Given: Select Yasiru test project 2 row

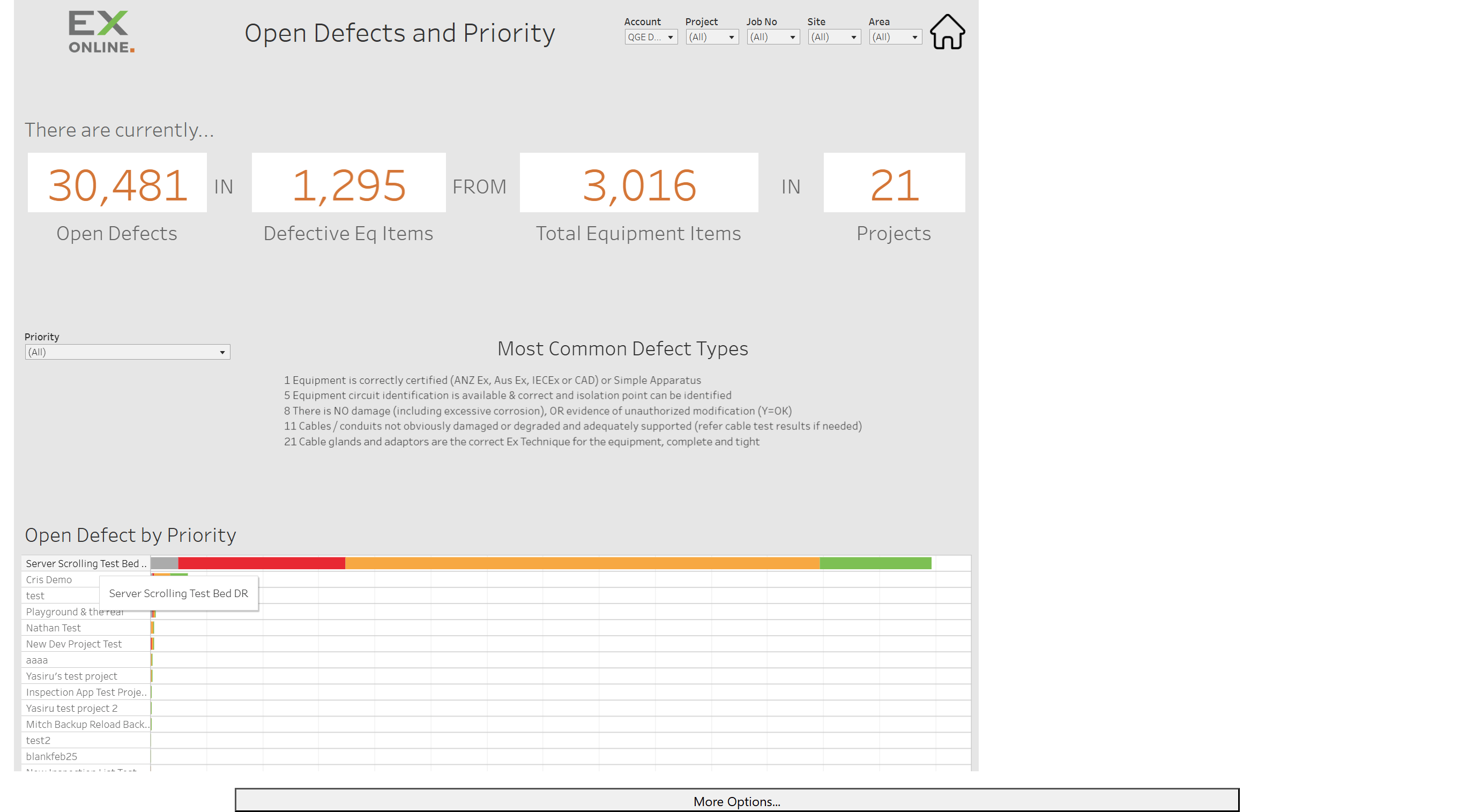Looking at the screenshot, I should coord(71,708).
